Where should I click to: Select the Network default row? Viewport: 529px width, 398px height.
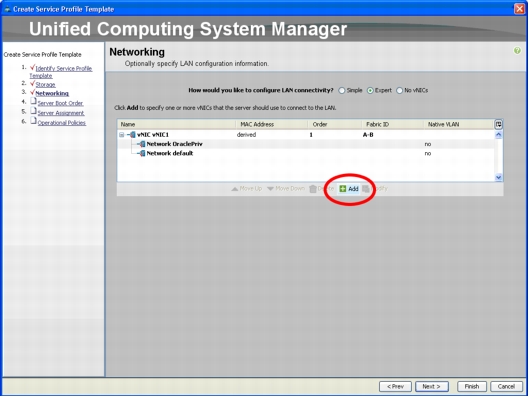306,153
